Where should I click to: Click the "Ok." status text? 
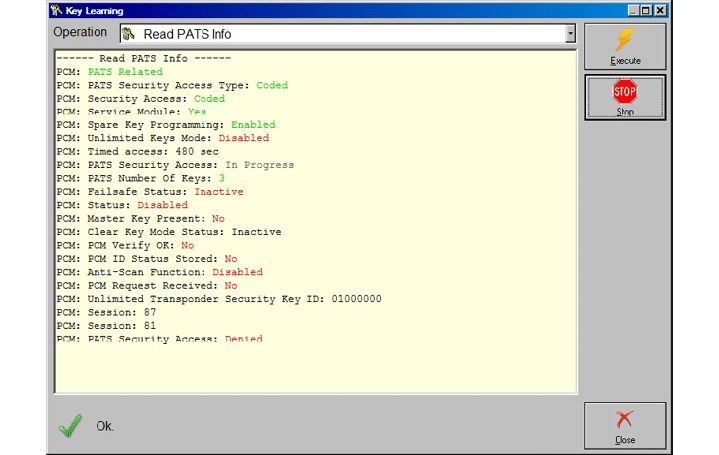105,426
